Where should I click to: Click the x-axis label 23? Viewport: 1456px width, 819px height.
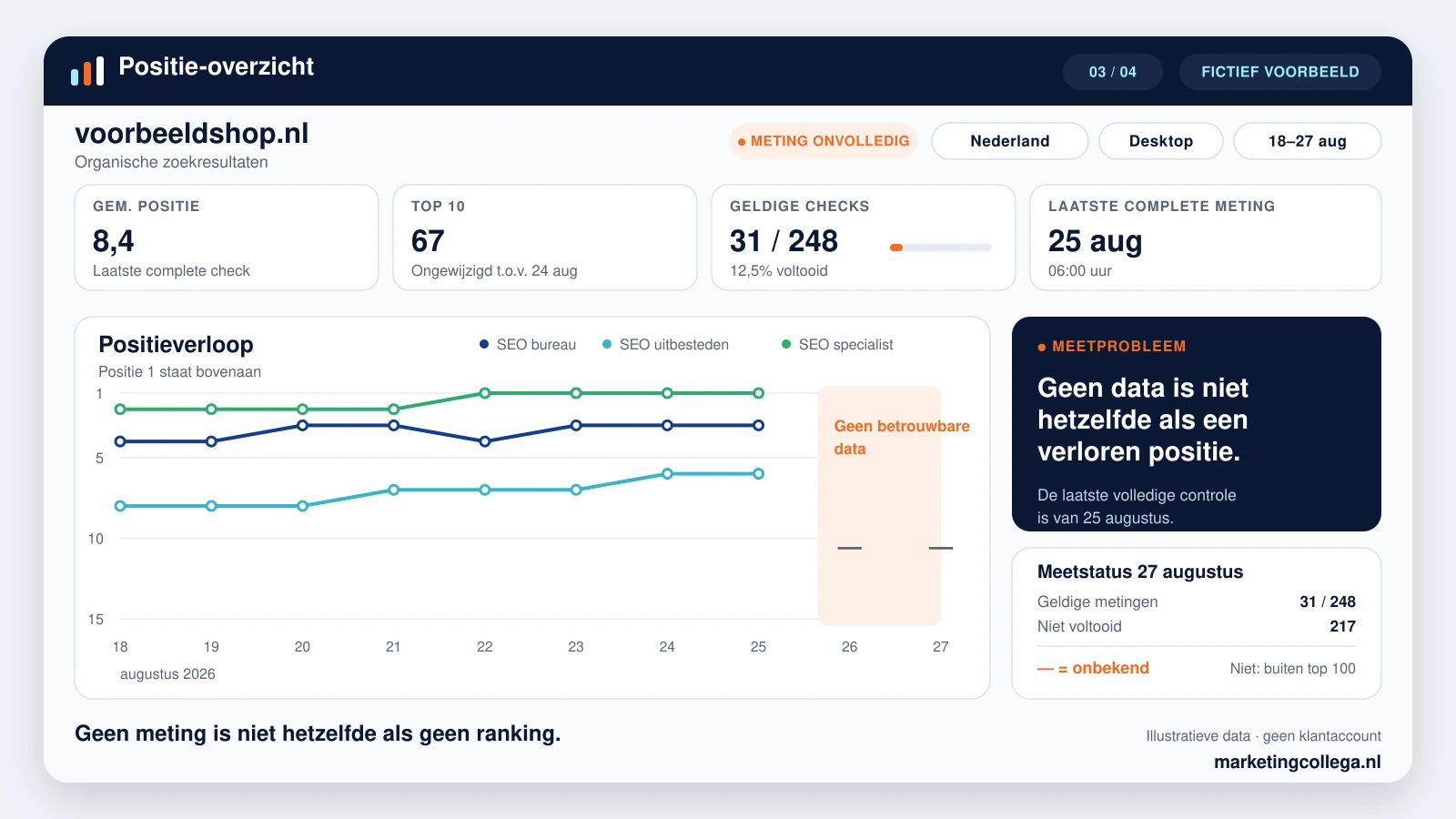(576, 647)
